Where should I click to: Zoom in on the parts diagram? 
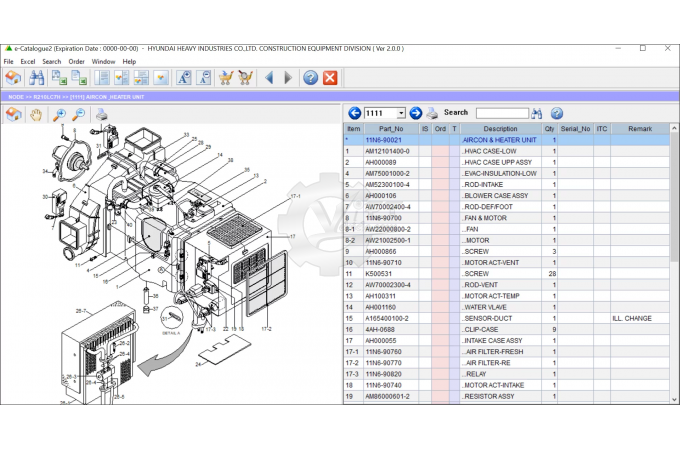pos(59,115)
